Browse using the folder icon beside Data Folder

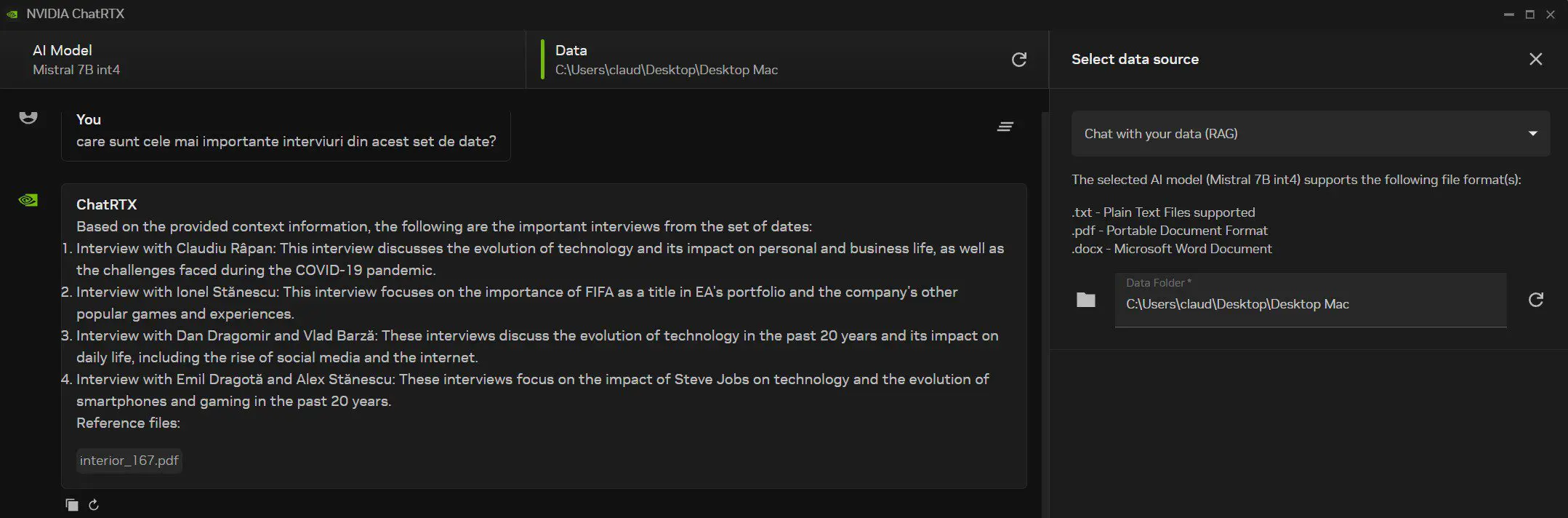[1085, 300]
